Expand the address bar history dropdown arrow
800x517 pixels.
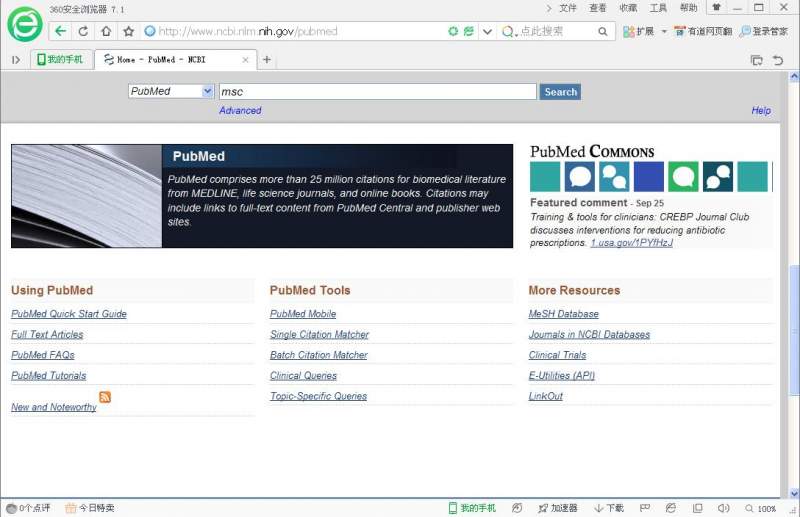pyautogui.click(x=487, y=32)
